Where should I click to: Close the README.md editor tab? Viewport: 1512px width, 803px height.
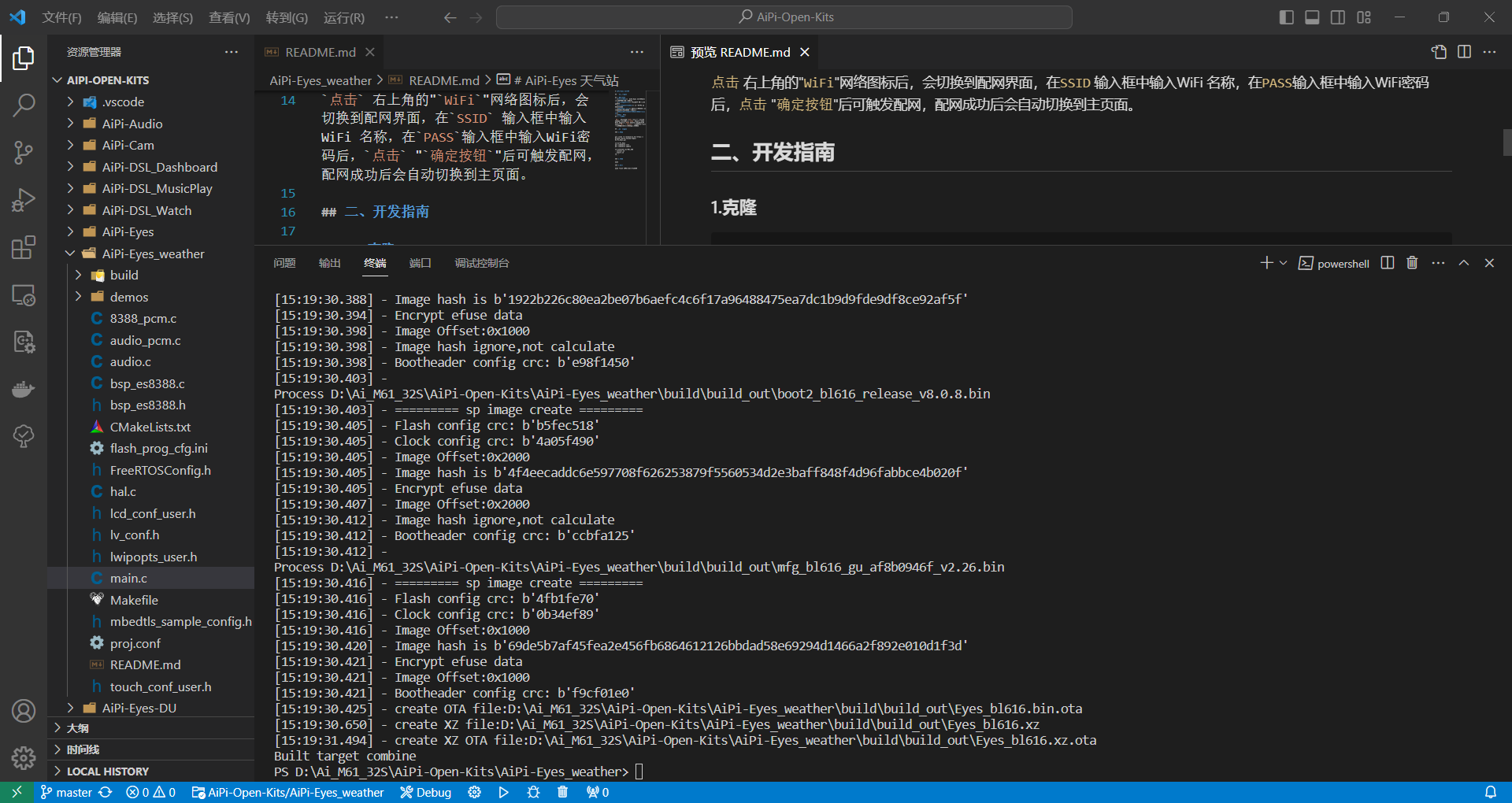click(x=369, y=52)
